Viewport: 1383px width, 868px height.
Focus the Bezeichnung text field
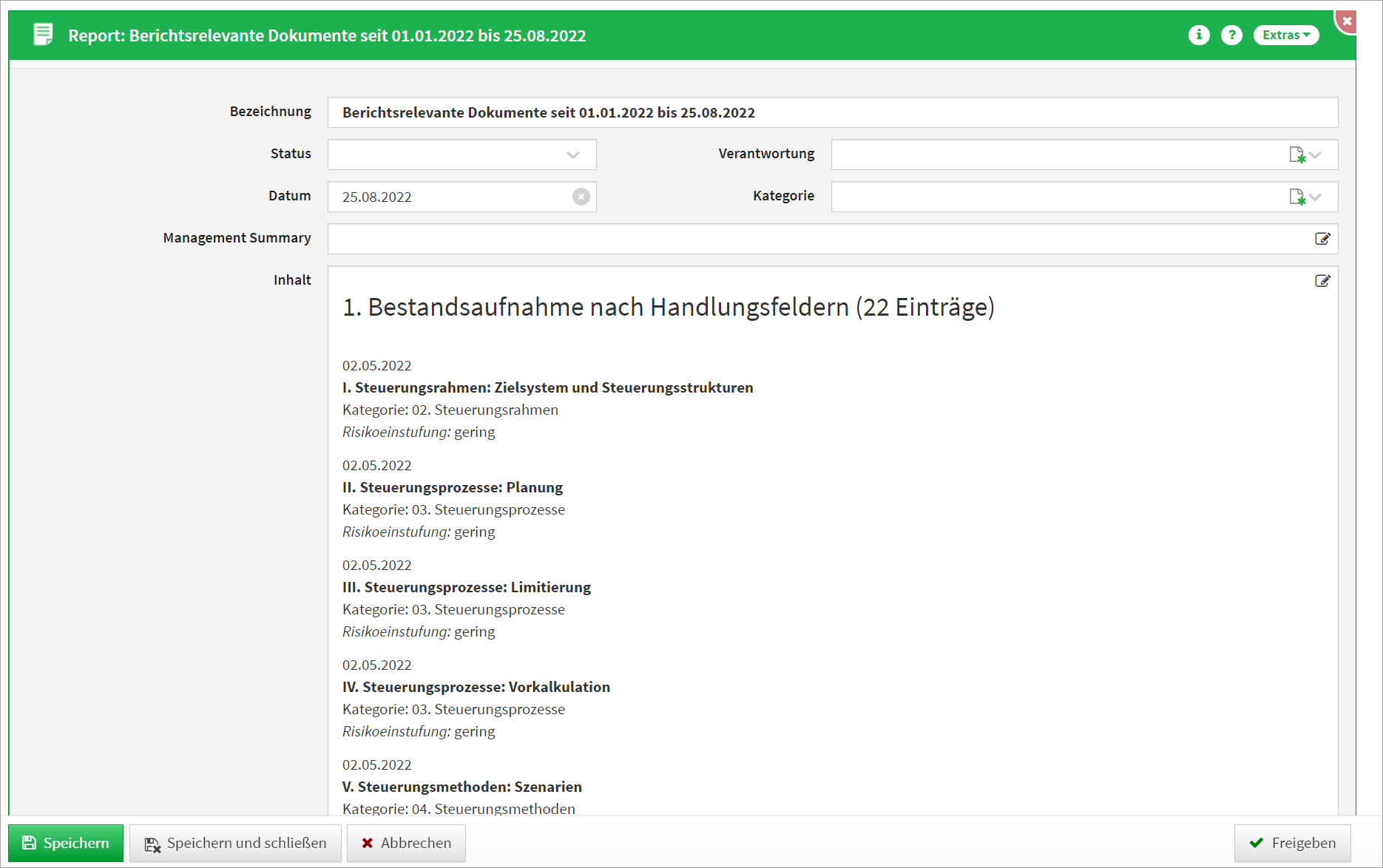pyautogui.click(x=832, y=112)
